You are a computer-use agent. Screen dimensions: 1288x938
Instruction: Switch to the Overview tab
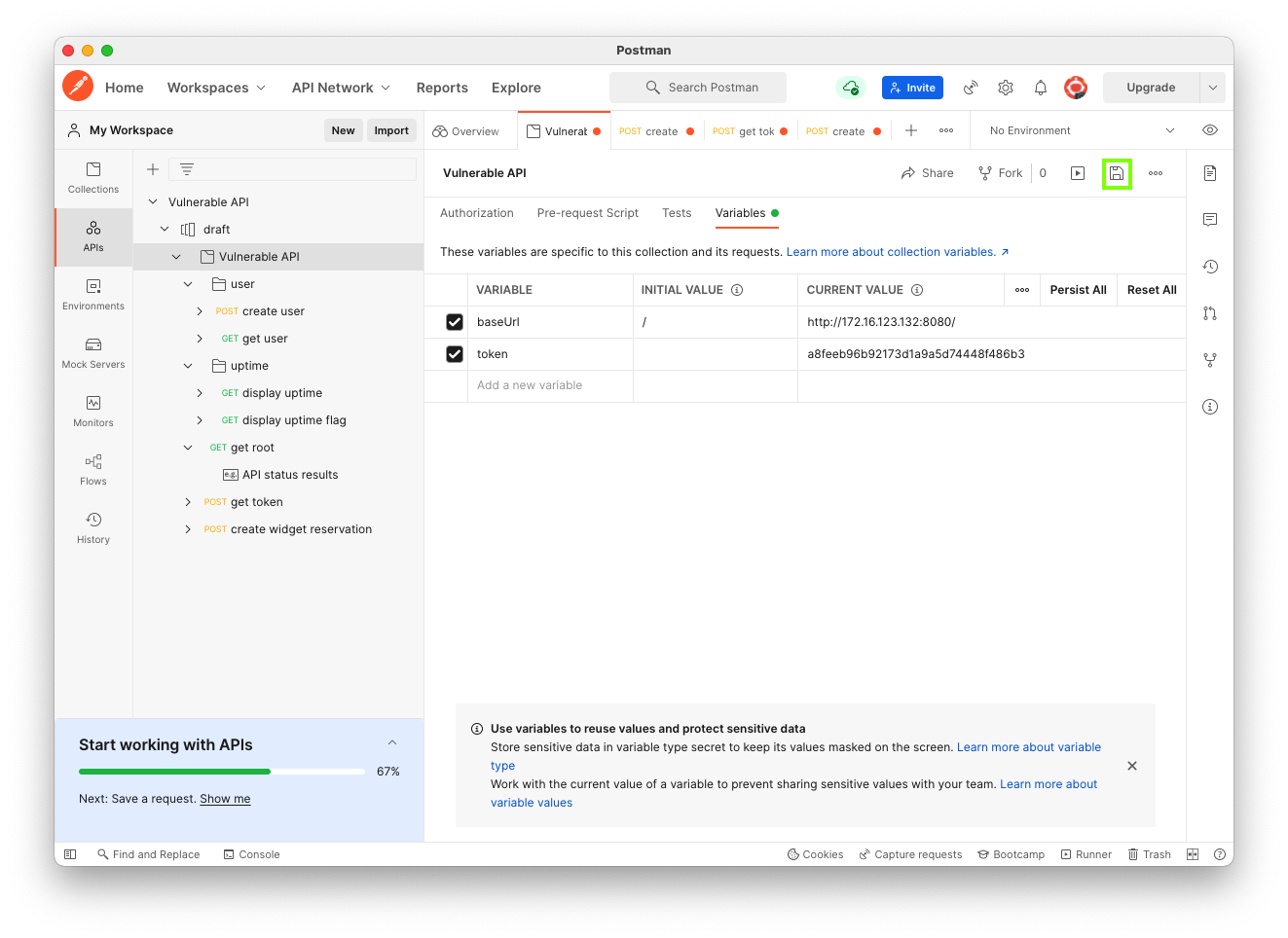[466, 131]
